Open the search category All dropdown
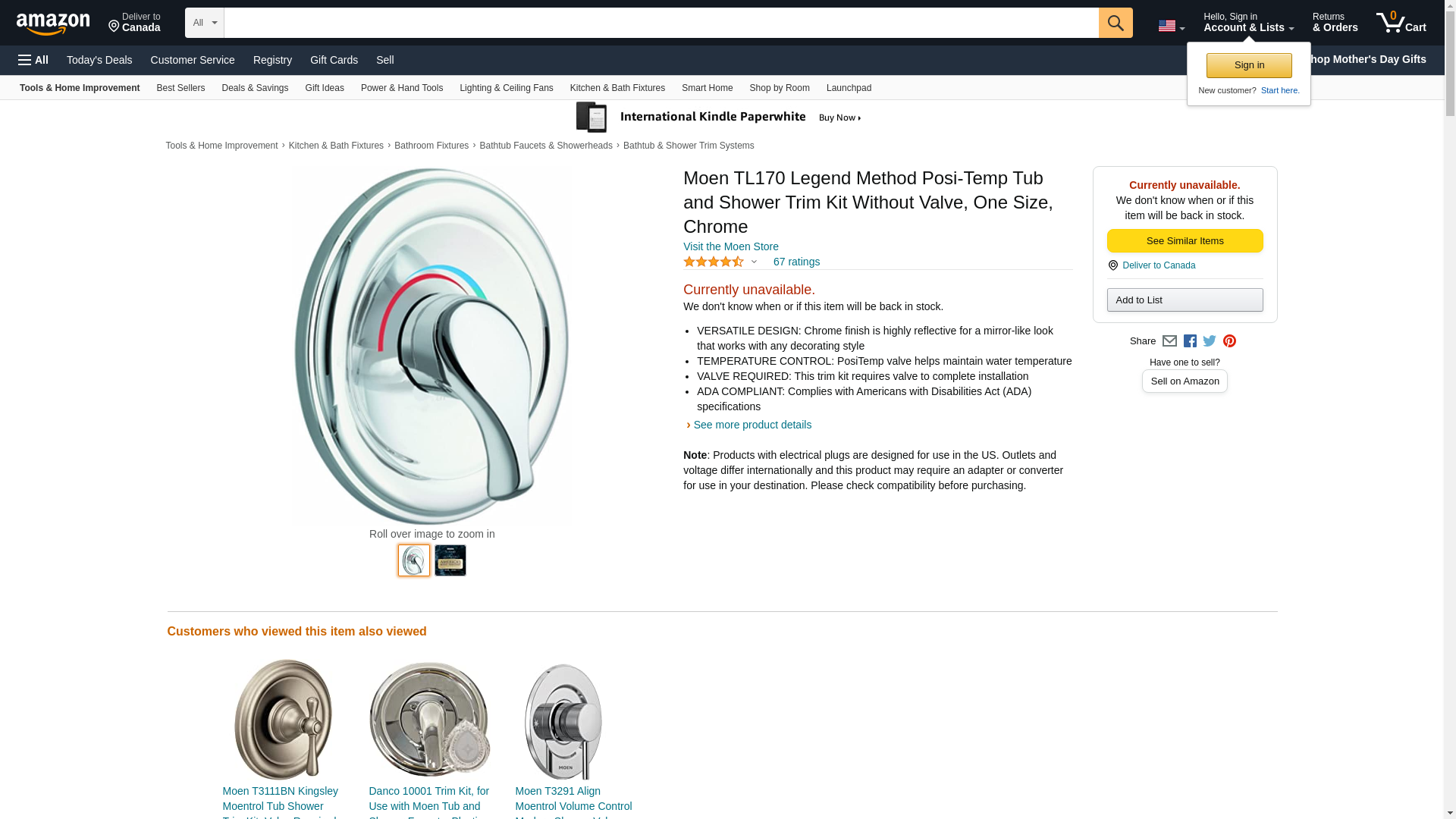 (x=204, y=23)
